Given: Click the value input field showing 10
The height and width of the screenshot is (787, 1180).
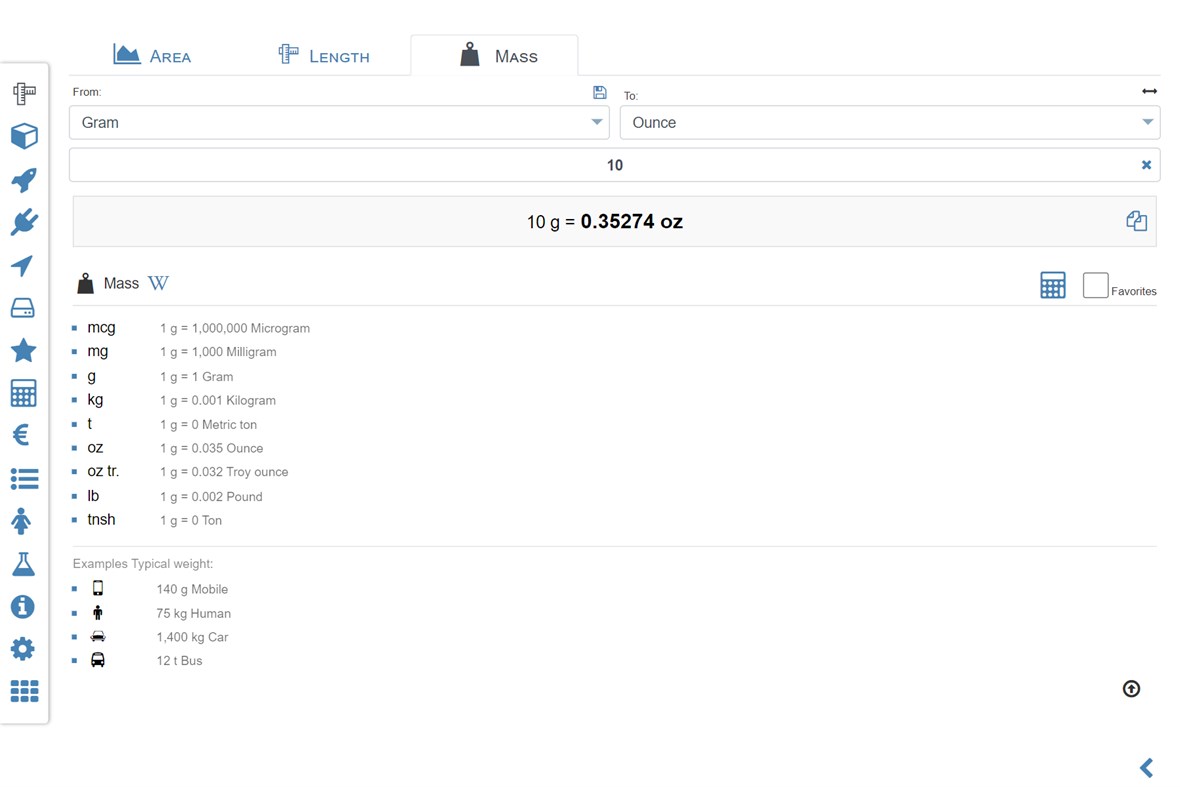Looking at the screenshot, I should click(614, 165).
